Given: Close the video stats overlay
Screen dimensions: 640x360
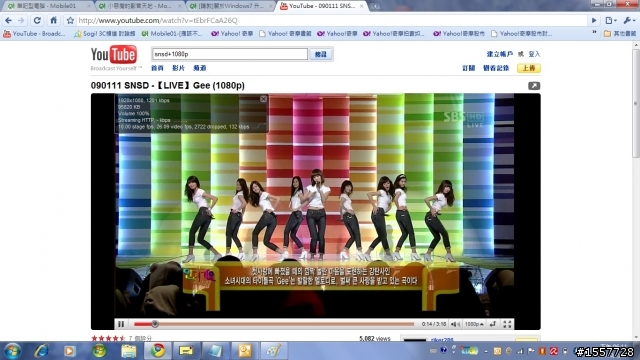Looking at the screenshot, I should [x=263, y=99].
